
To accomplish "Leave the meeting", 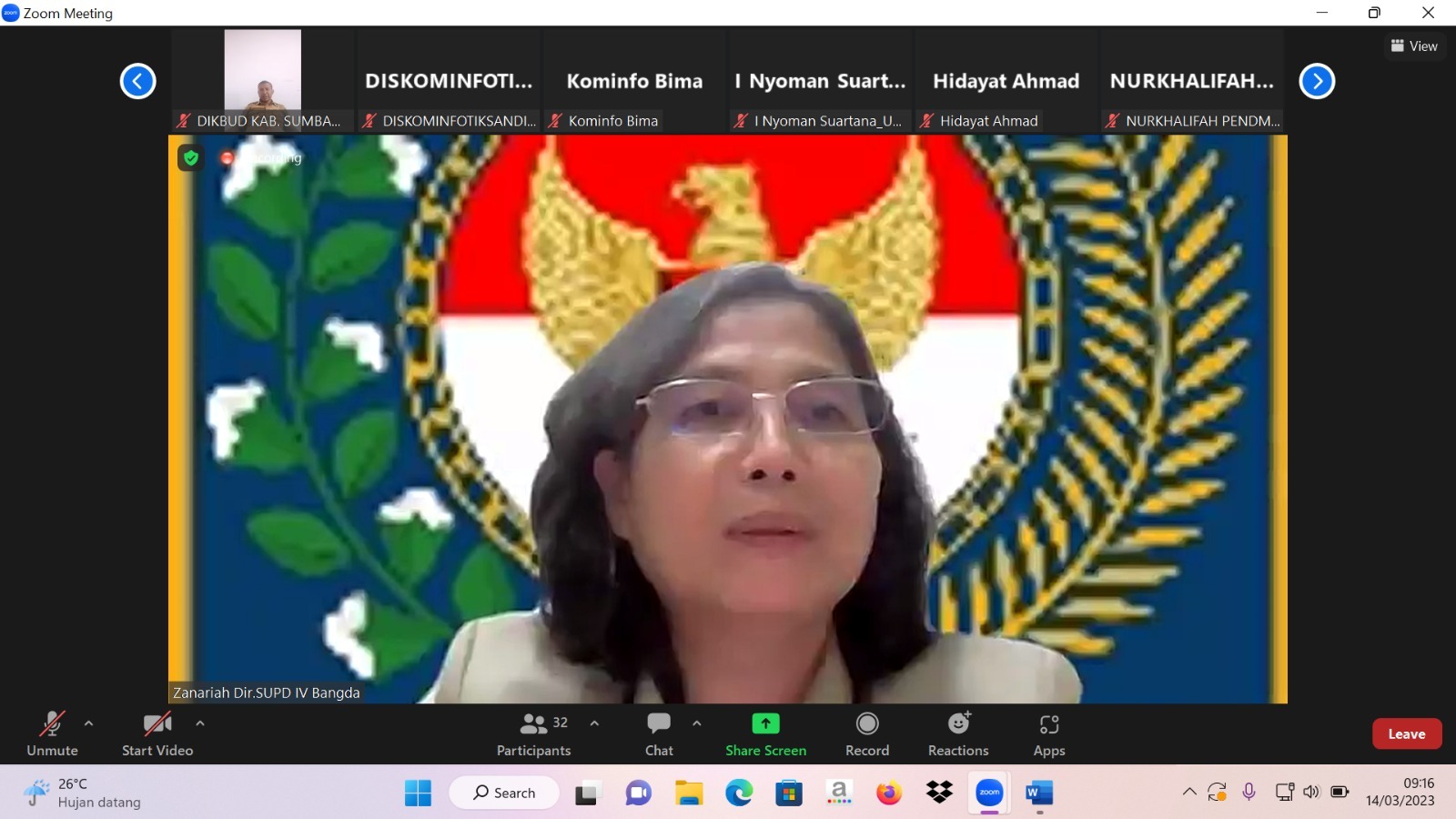I will 1407,733.
